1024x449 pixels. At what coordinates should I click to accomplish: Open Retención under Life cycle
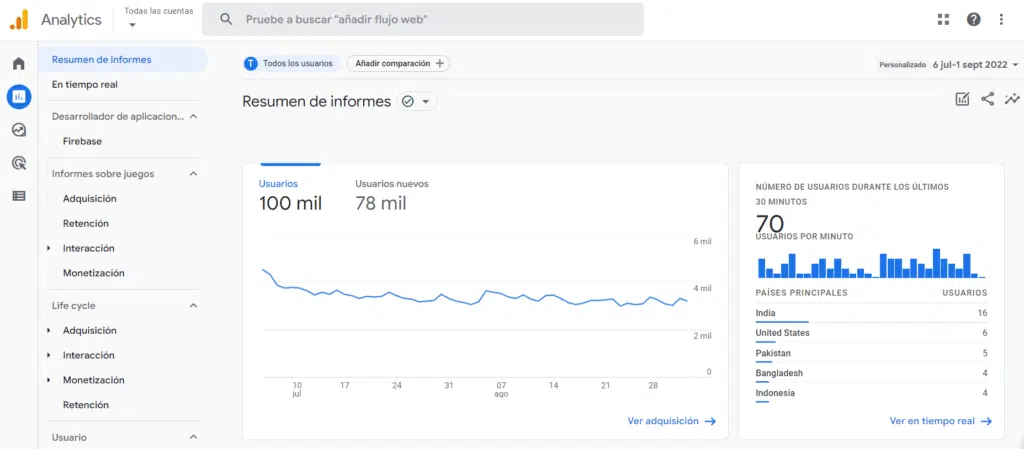tap(86, 405)
